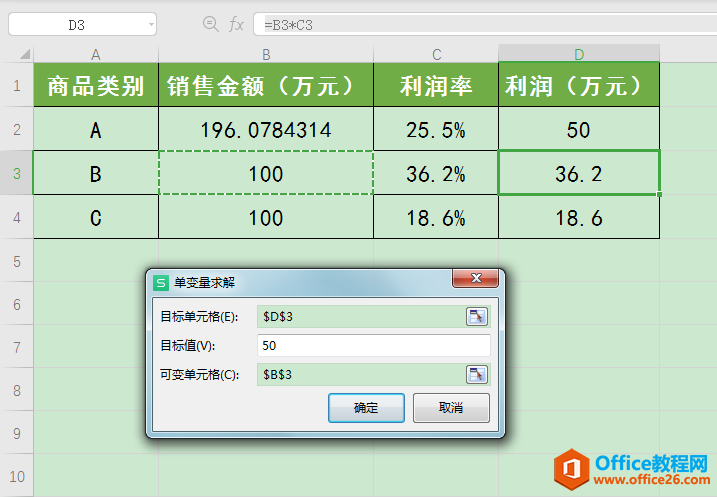Image resolution: width=717 pixels, height=497 pixels.
Task: Click the fx insert function icon
Action: click(x=237, y=24)
